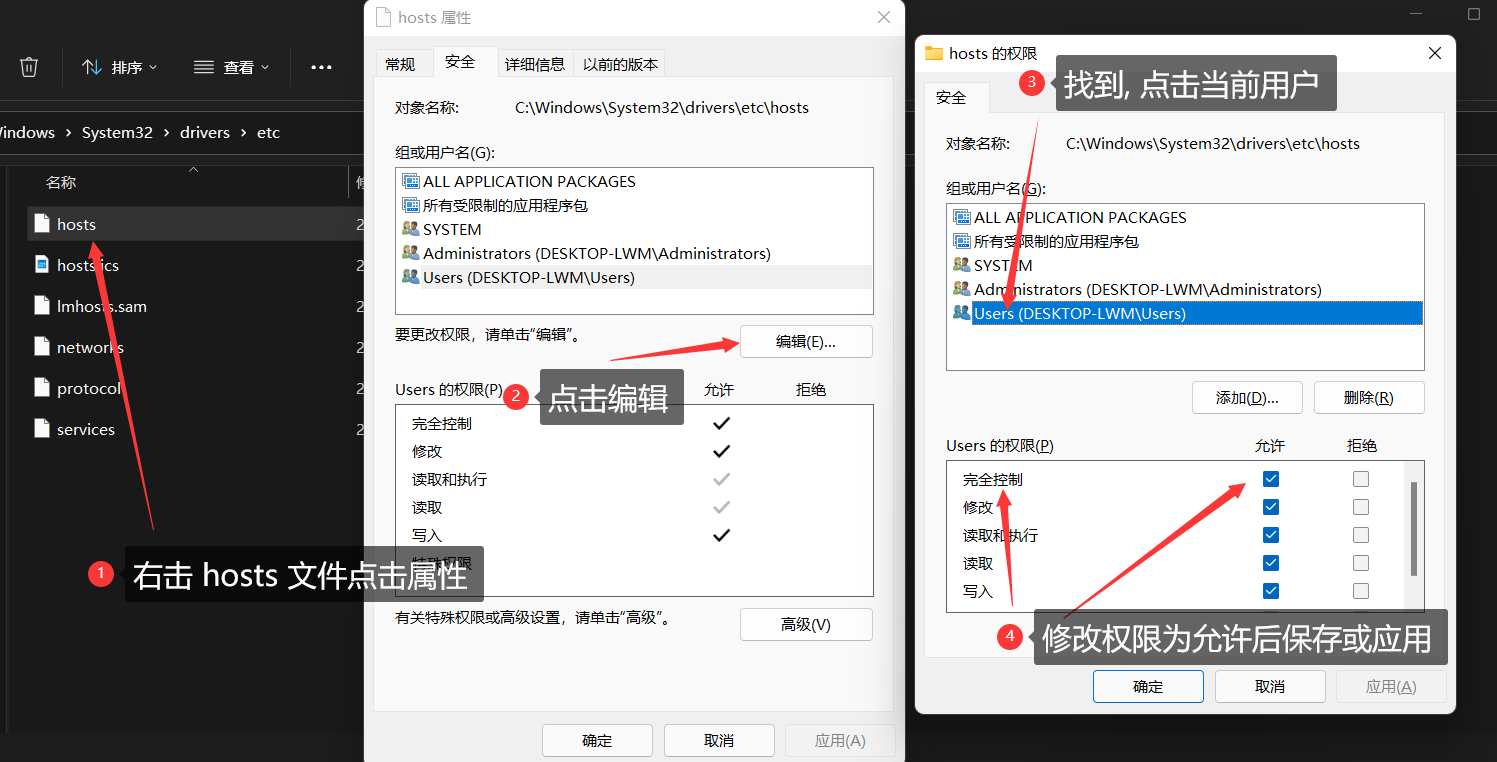The width and height of the screenshot is (1497, 762).
Task: Click 取消 in hosts 属性 dialog
Action: pyautogui.click(x=719, y=740)
